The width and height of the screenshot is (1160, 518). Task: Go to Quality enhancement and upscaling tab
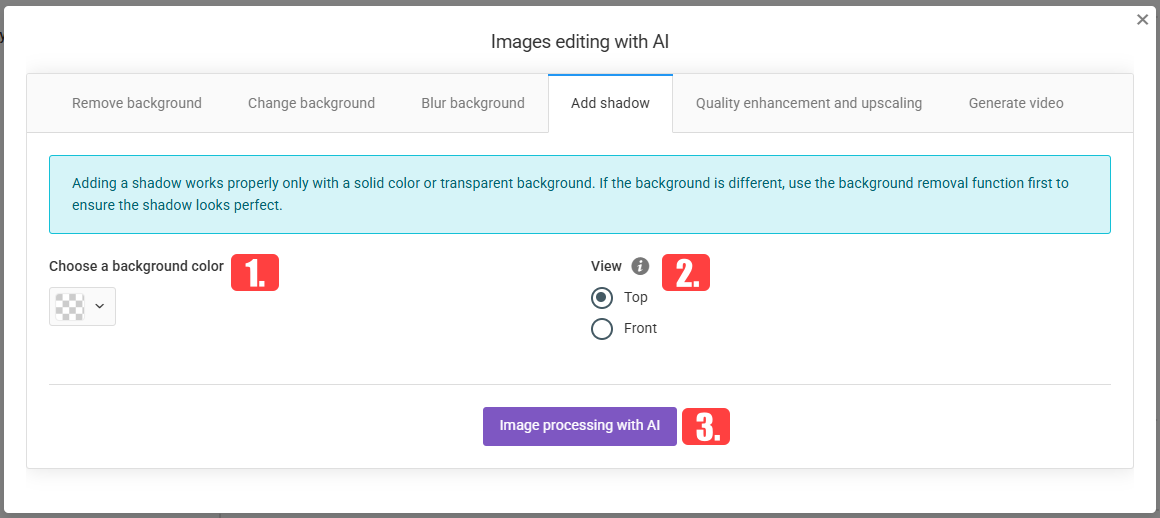pyautogui.click(x=809, y=103)
